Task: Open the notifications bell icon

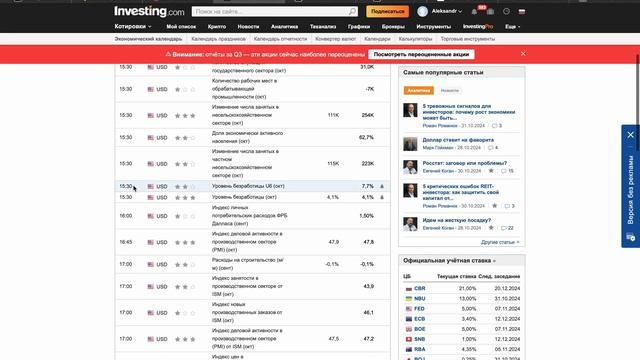Action: click(474, 12)
